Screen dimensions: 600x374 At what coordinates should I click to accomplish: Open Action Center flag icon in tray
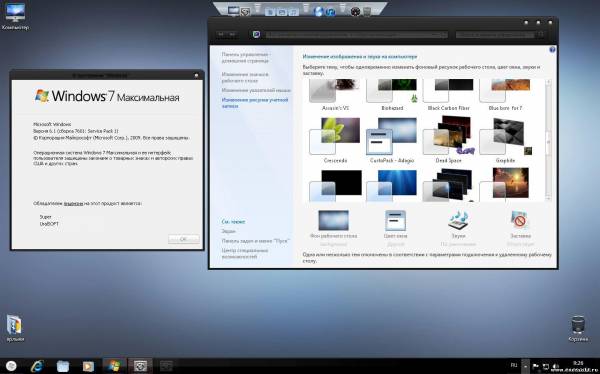[536, 367]
